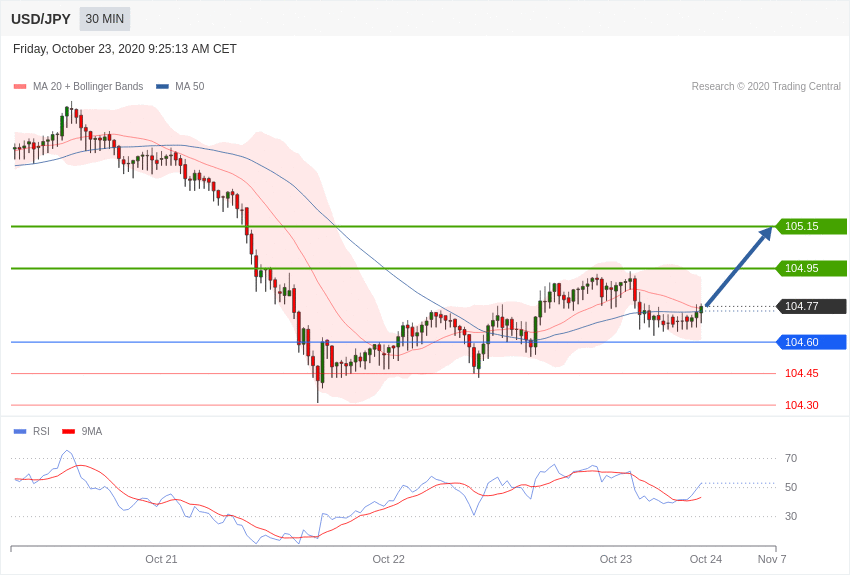Click the Oct 24 date axis label
The width and height of the screenshot is (850, 576).
pos(705,559)
